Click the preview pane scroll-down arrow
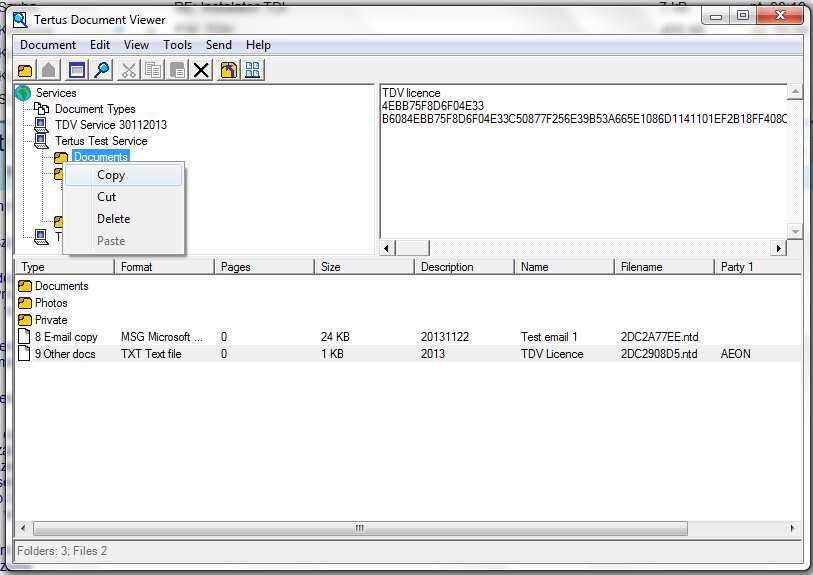This screenshot has width=813, height=575. click(794, 231)
